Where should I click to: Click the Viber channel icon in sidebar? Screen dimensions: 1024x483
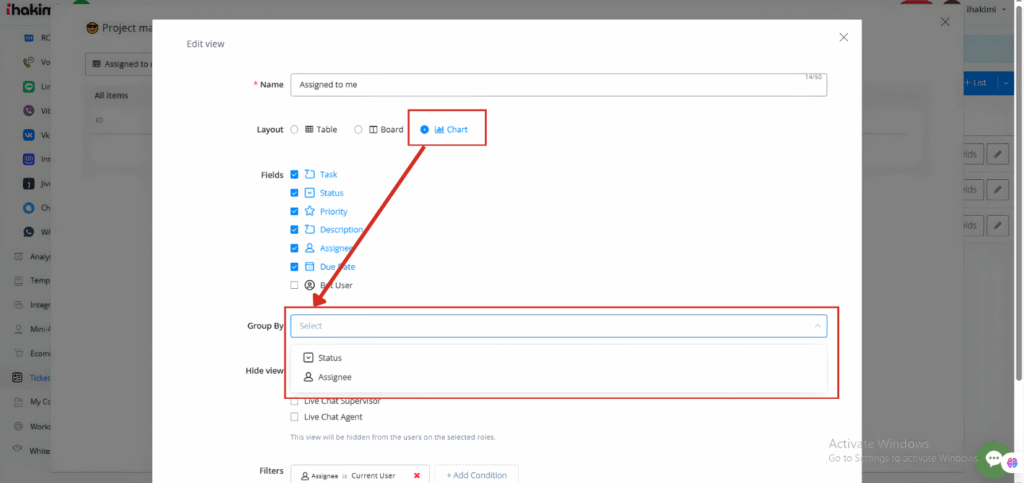coord(29,111)
